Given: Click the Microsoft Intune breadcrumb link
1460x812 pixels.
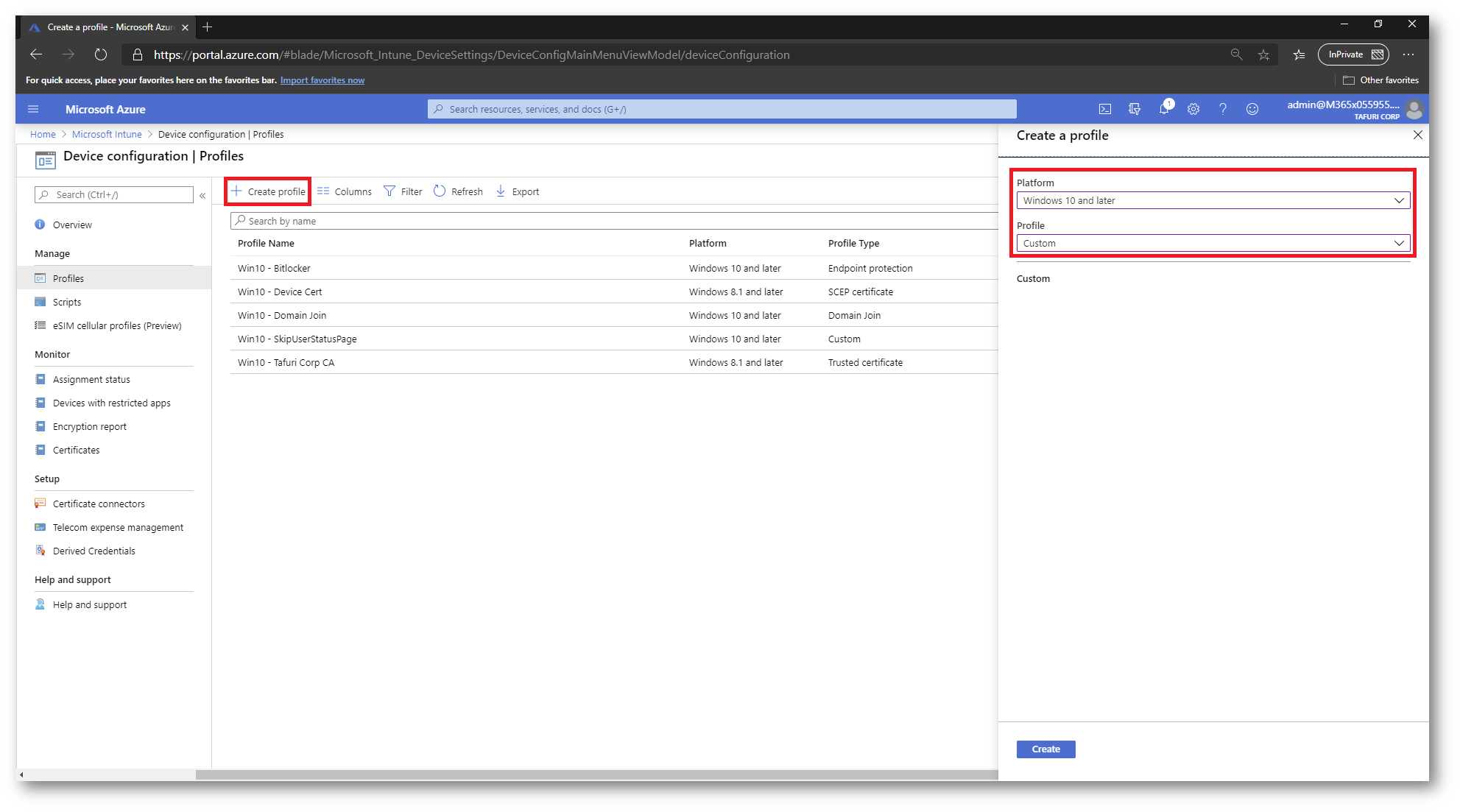Looking at the screenshot, I should pyautogui.click(x=107, y=135).
